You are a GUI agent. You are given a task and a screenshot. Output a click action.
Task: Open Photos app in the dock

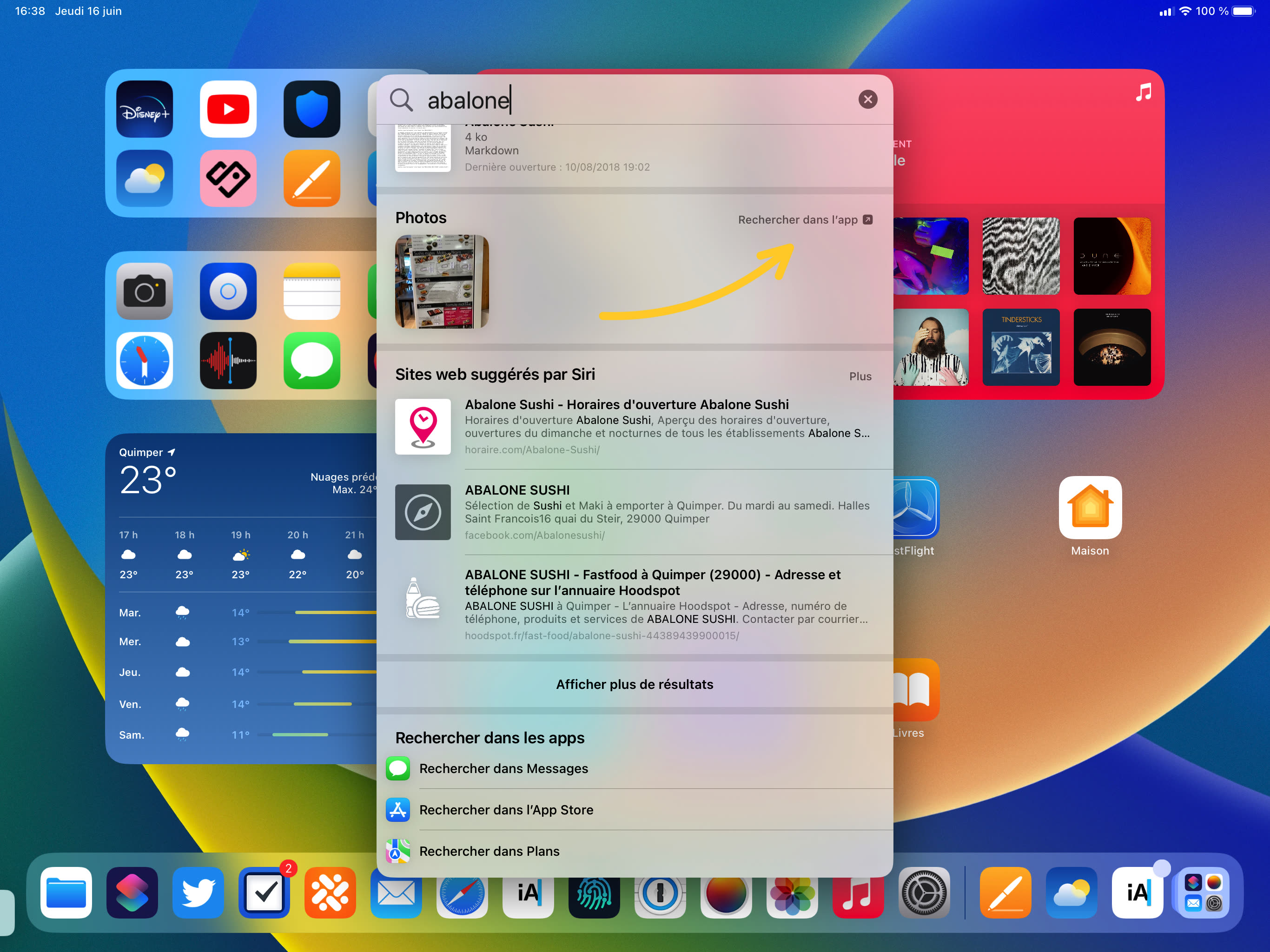pyautogui.click(x=792, y=897)
